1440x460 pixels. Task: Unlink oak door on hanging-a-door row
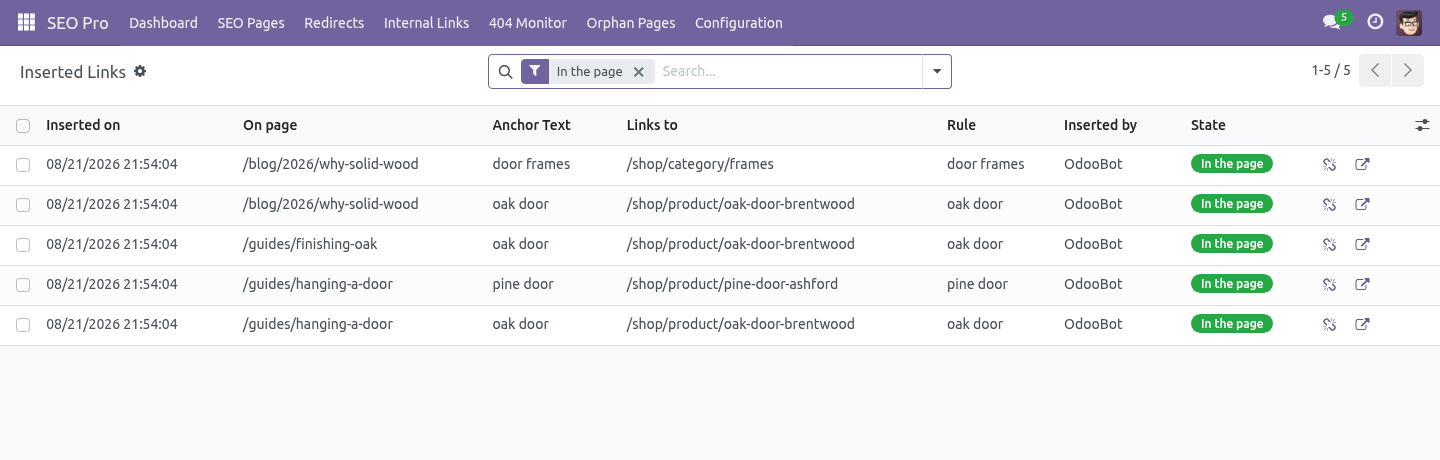[1329, 324]
